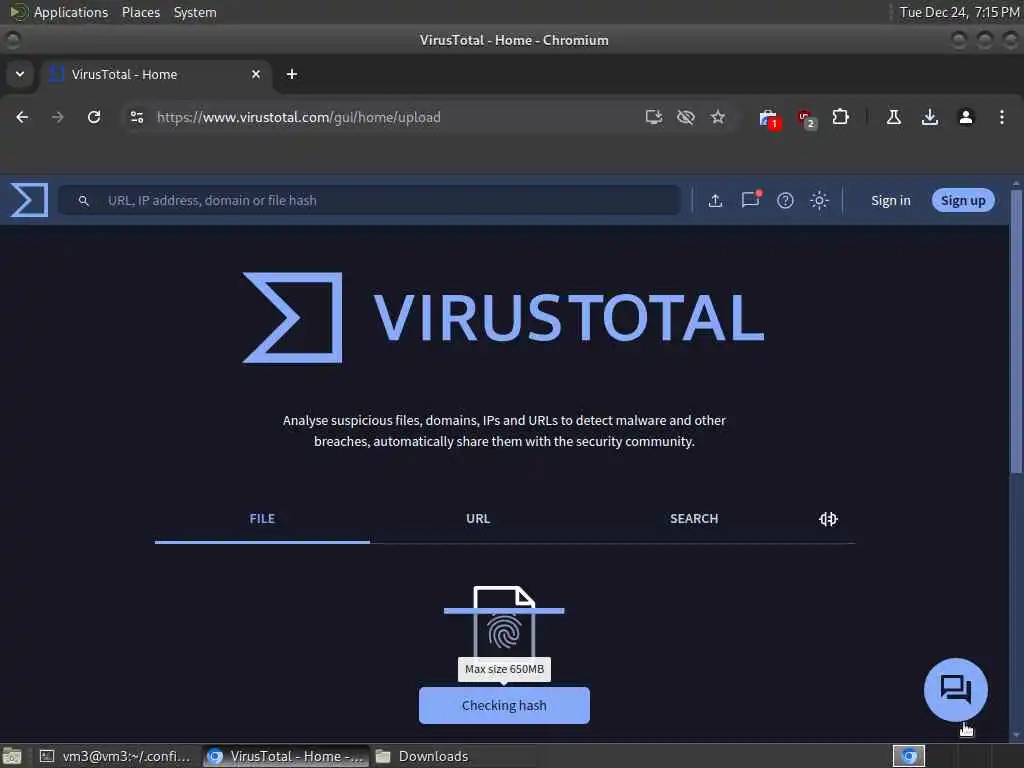This screenshot has width=1024, height=768.
Task: Open the Downloads folder taskbar item
Action: pyautogui.click(x=422, y=756)
